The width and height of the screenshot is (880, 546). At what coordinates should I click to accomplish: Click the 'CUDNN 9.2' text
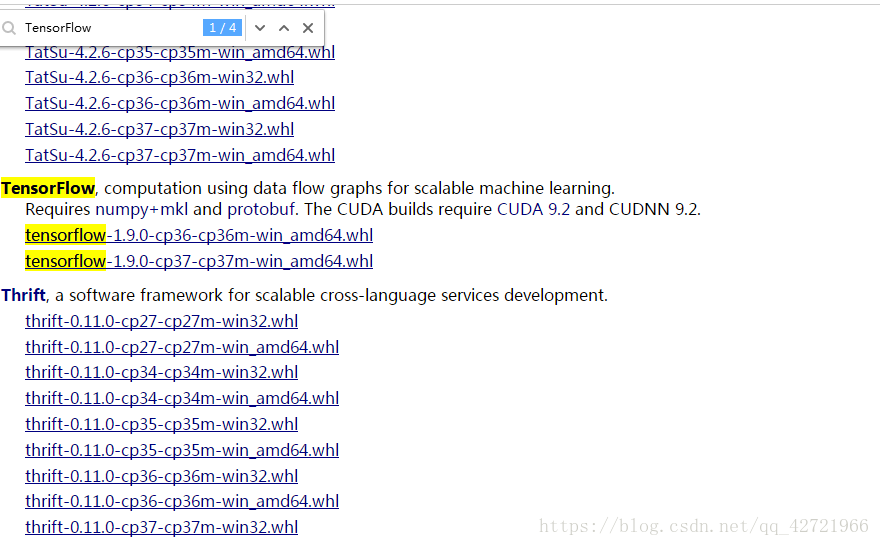[x=653, y=209]
